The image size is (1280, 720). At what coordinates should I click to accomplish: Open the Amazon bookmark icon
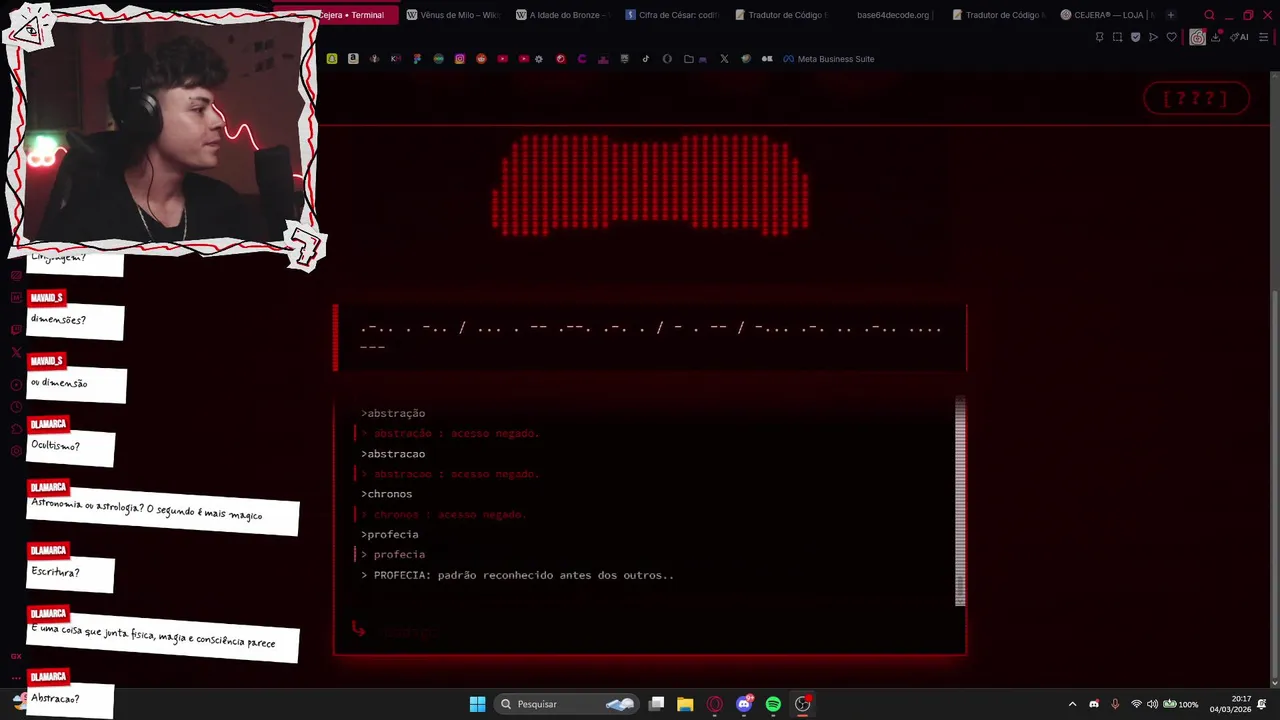[353, 59]
